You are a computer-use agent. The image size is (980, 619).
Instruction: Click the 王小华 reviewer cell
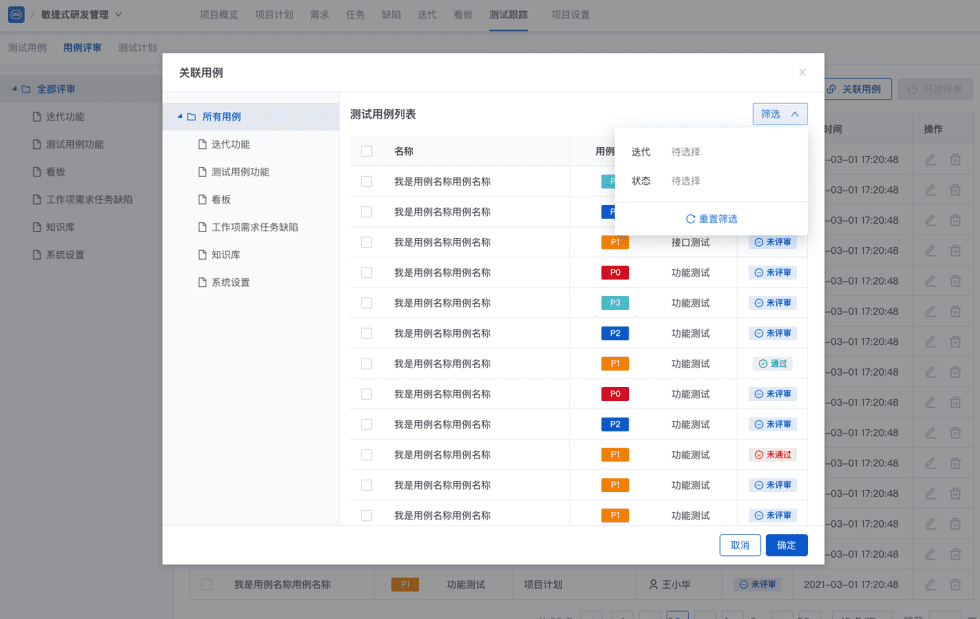(669, 585)
